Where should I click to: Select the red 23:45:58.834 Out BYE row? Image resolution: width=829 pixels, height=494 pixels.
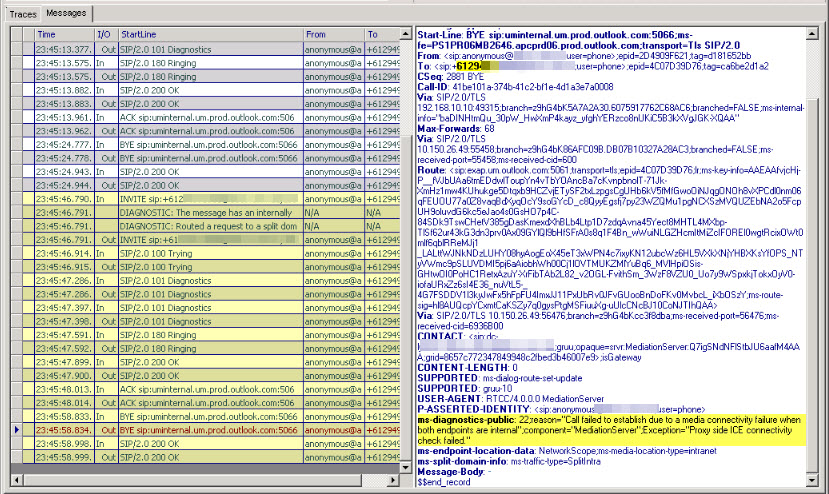[206, 430]
